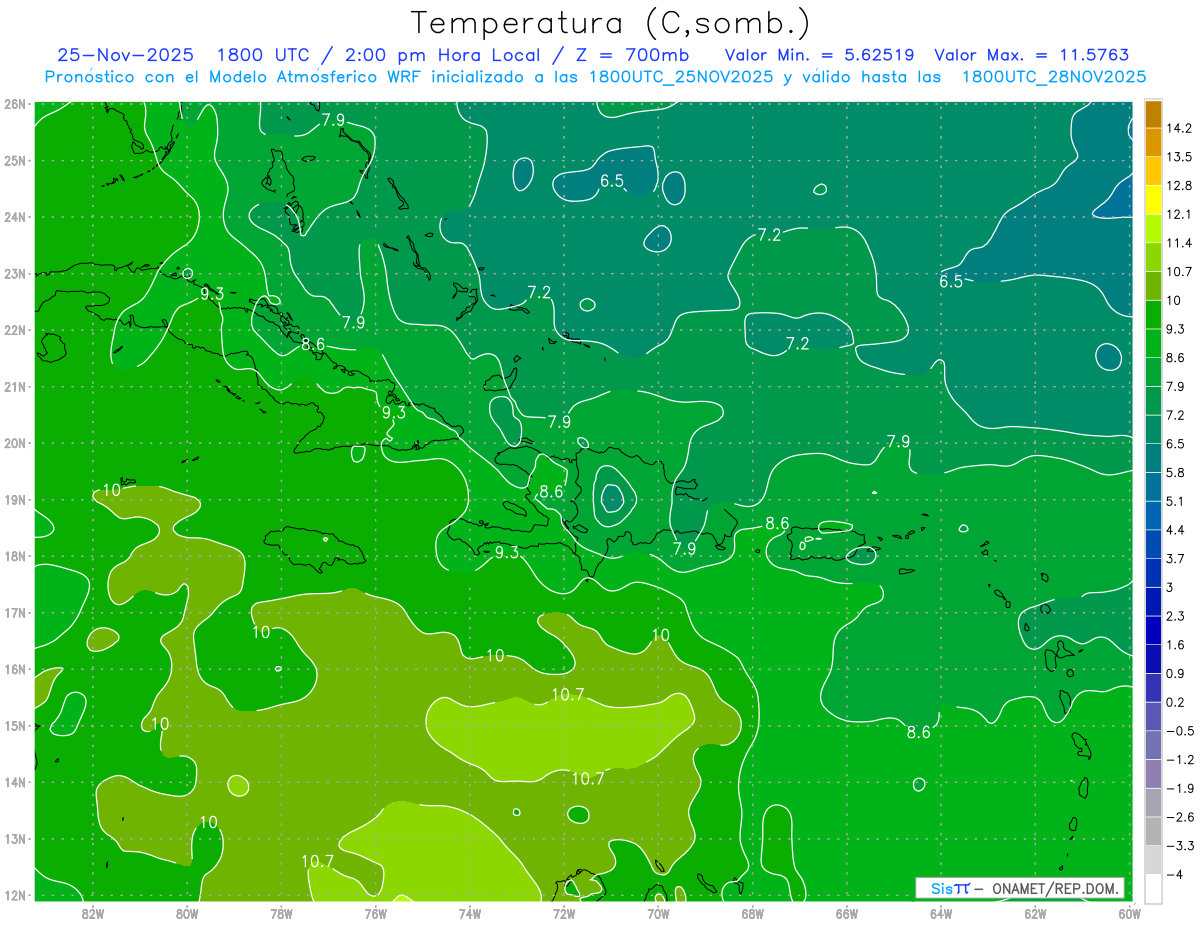Click the '18N' latitude axis label
The image size is (1200, 927).
coord(14,556)
